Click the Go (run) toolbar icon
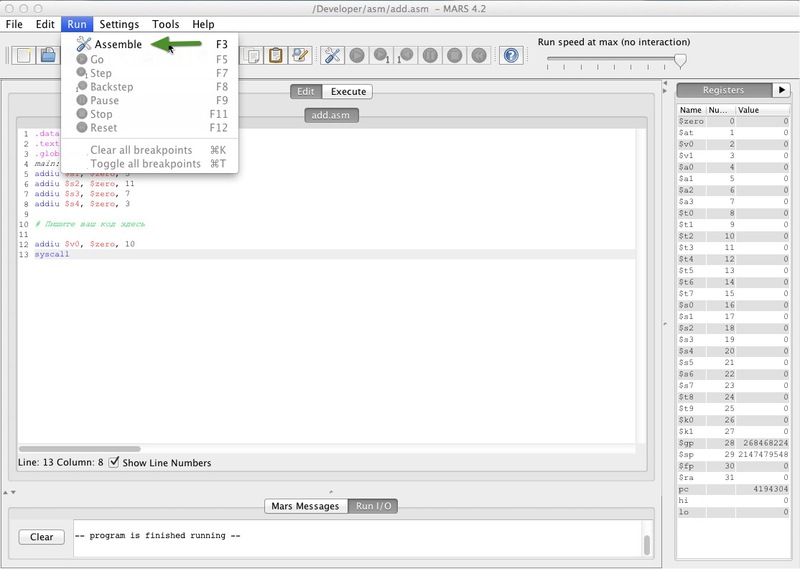Image resolution: width=800 pixels, height=569 pixels. 357,55
